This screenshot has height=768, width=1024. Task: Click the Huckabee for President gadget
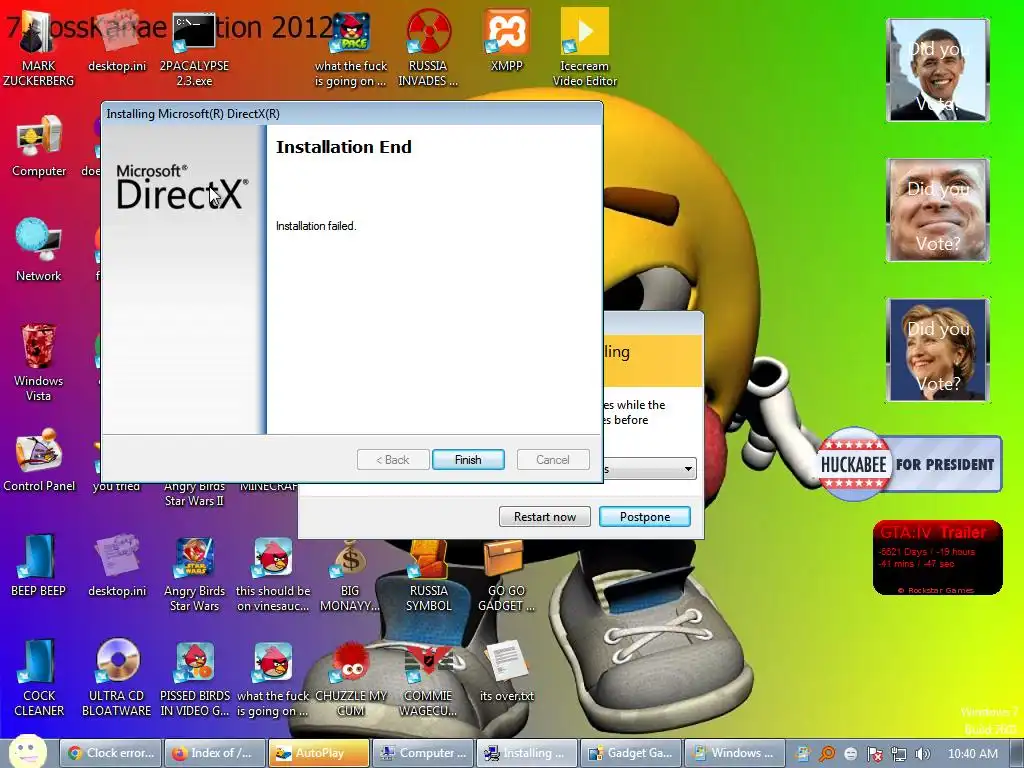coord(908,464)
